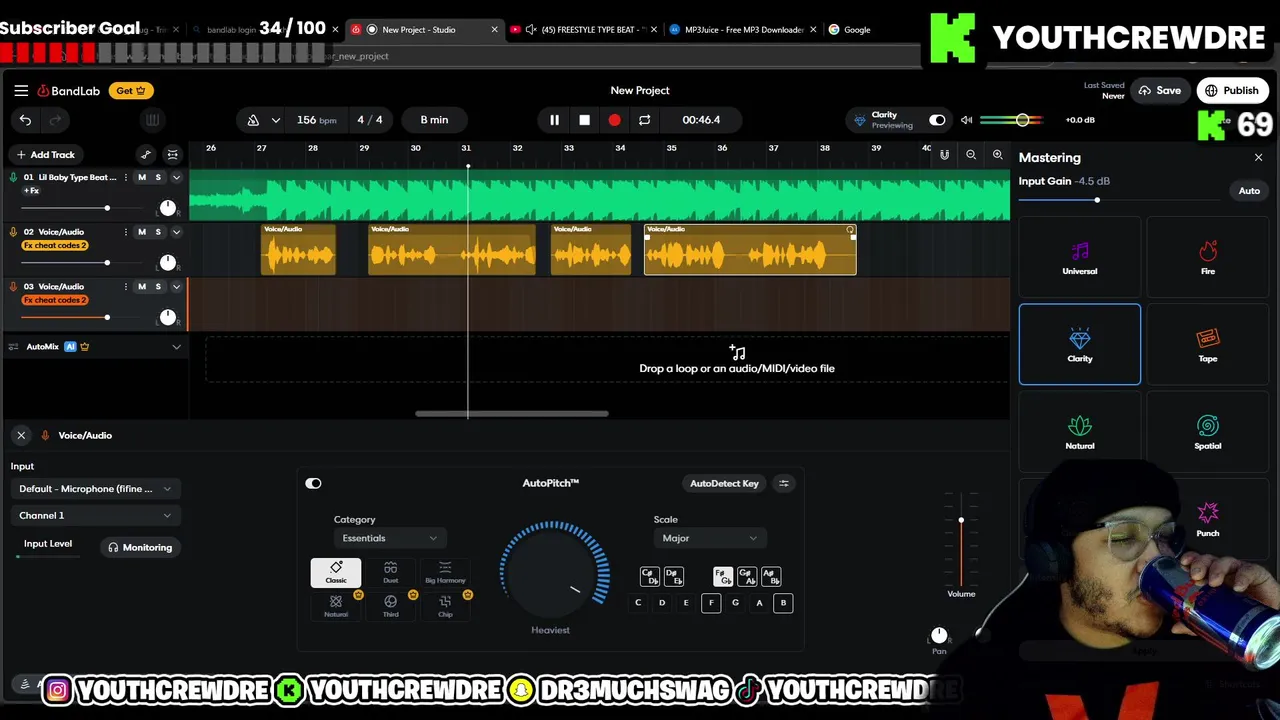The height and width of the screenshot is (720, 1280).
Task: Select the Fire mastering preset
Action: [x=1208, y=257]
